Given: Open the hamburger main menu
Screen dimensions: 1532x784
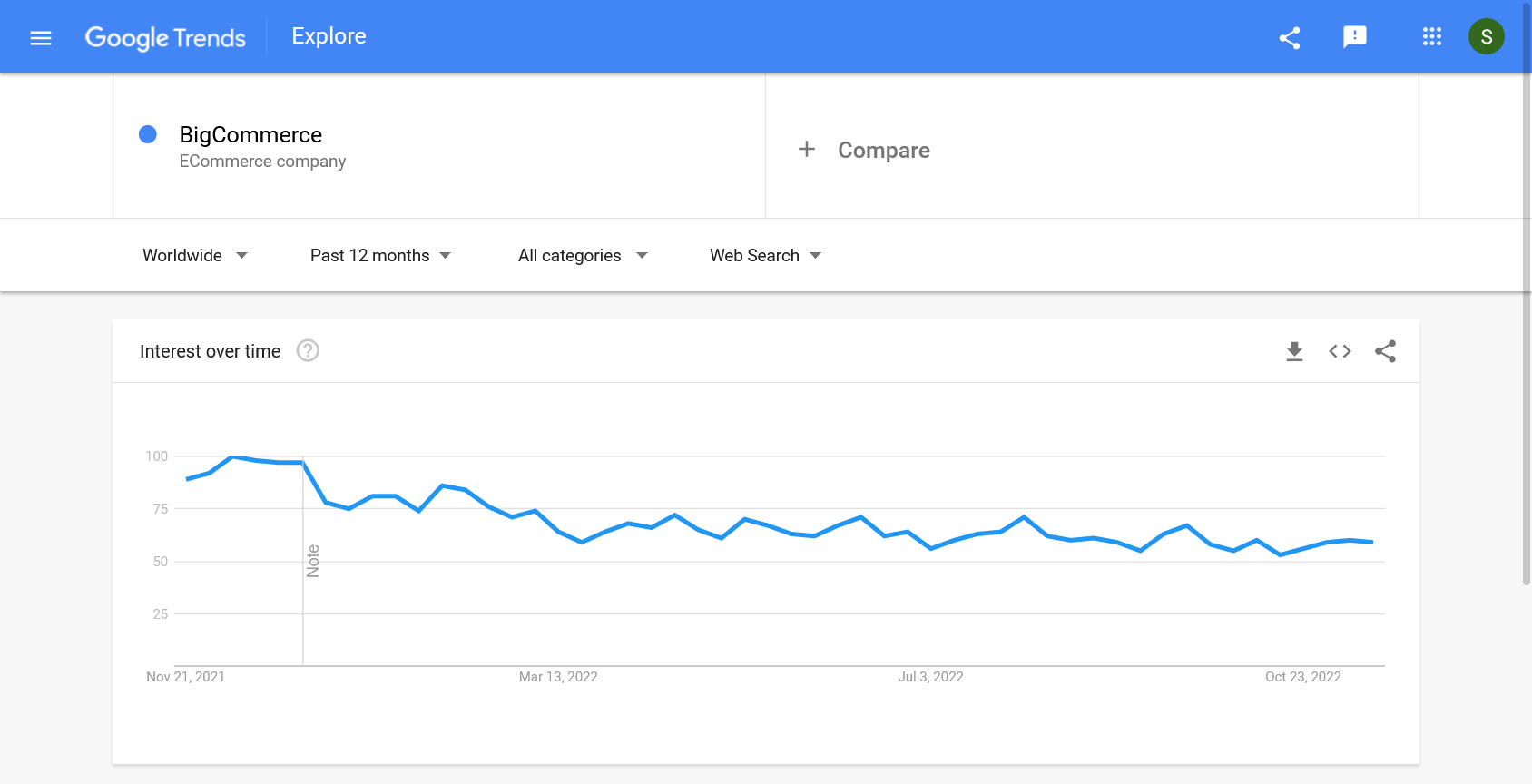Looking at the screenshot, I should coord(41,37).
